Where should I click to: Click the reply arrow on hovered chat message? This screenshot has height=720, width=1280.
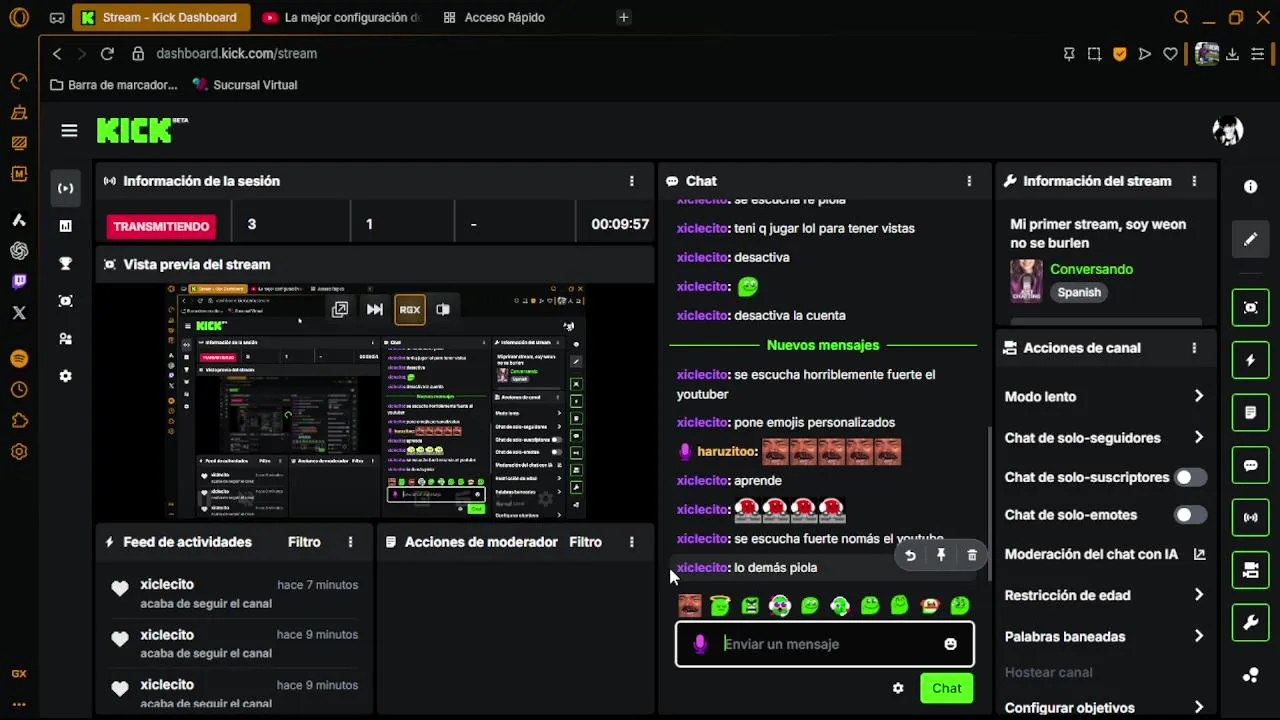910,555
